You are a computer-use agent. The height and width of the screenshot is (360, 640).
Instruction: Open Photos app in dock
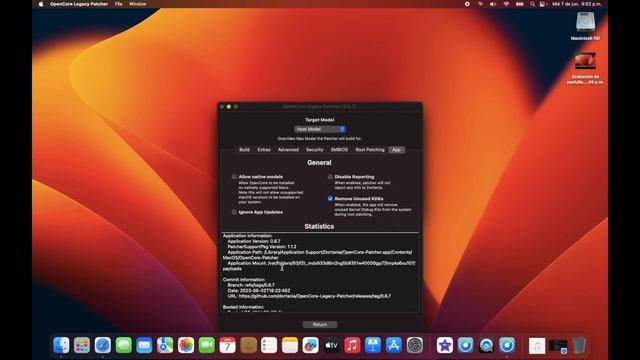[186, 345]
